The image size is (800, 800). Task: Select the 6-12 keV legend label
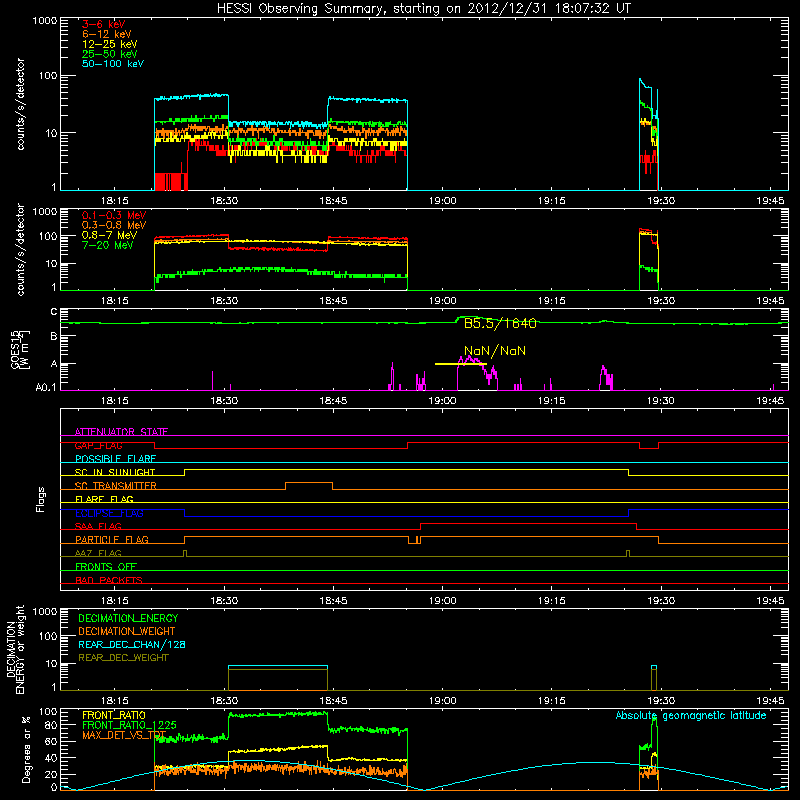(107, 34)
